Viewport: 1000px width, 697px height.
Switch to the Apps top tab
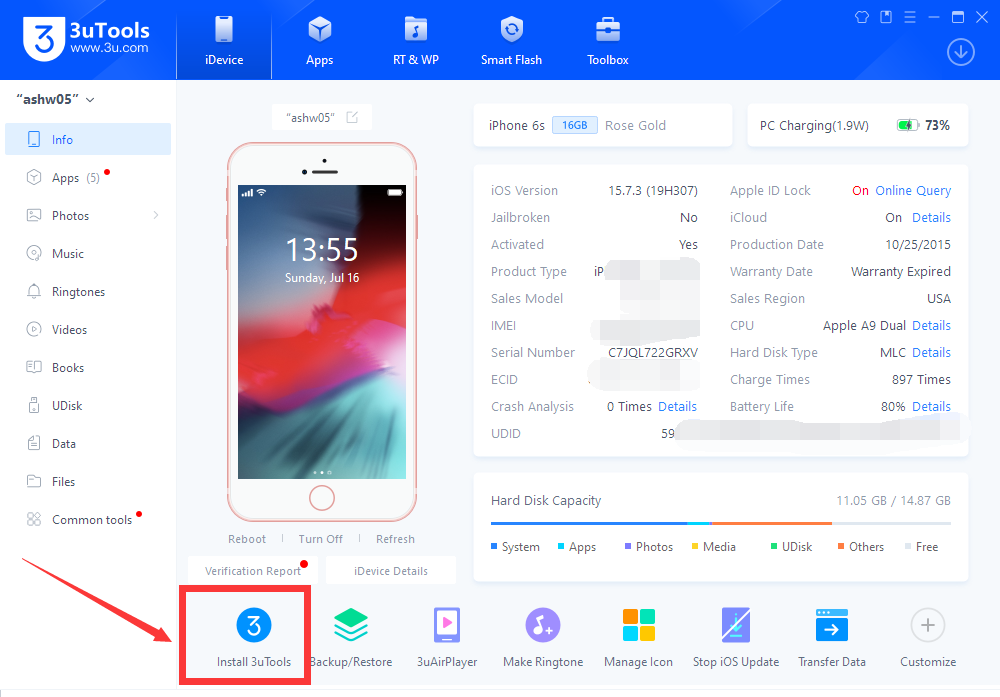(x=320, y=40)
